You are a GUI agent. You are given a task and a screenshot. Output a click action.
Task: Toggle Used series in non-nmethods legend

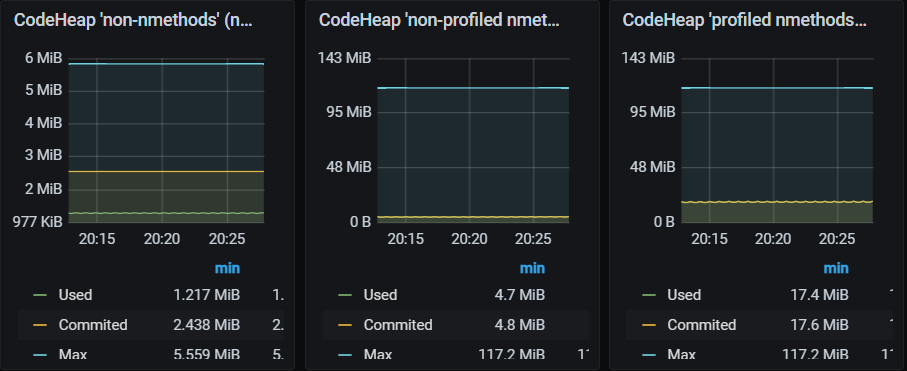pos(75,295)
